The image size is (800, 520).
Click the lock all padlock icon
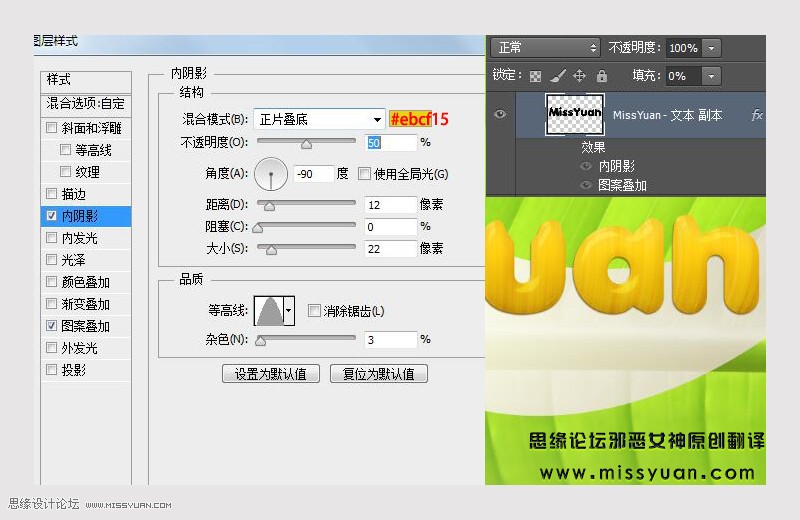pyautogui.click(x=602, y=76)
